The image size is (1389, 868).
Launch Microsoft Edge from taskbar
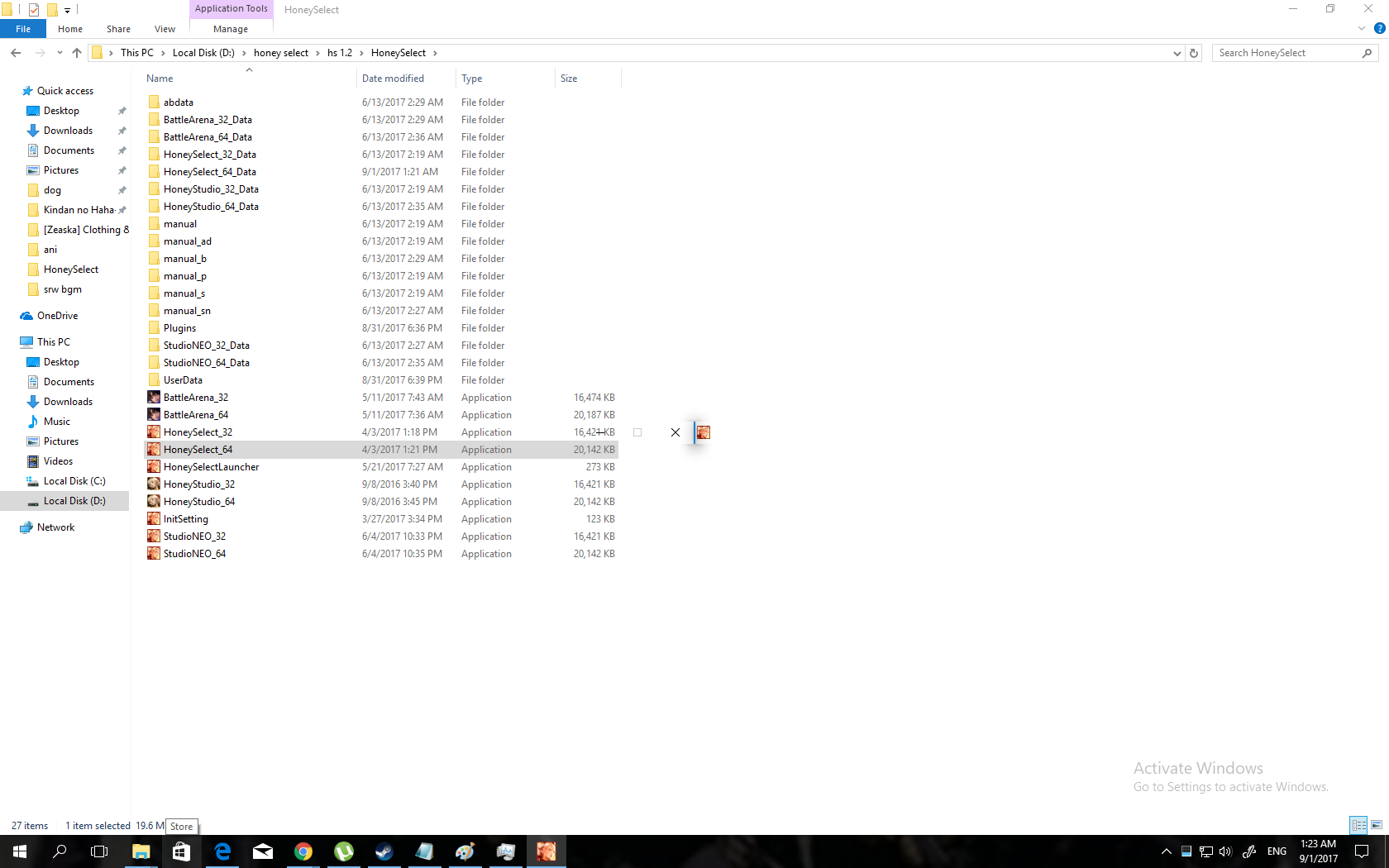(x=222, y=851)
